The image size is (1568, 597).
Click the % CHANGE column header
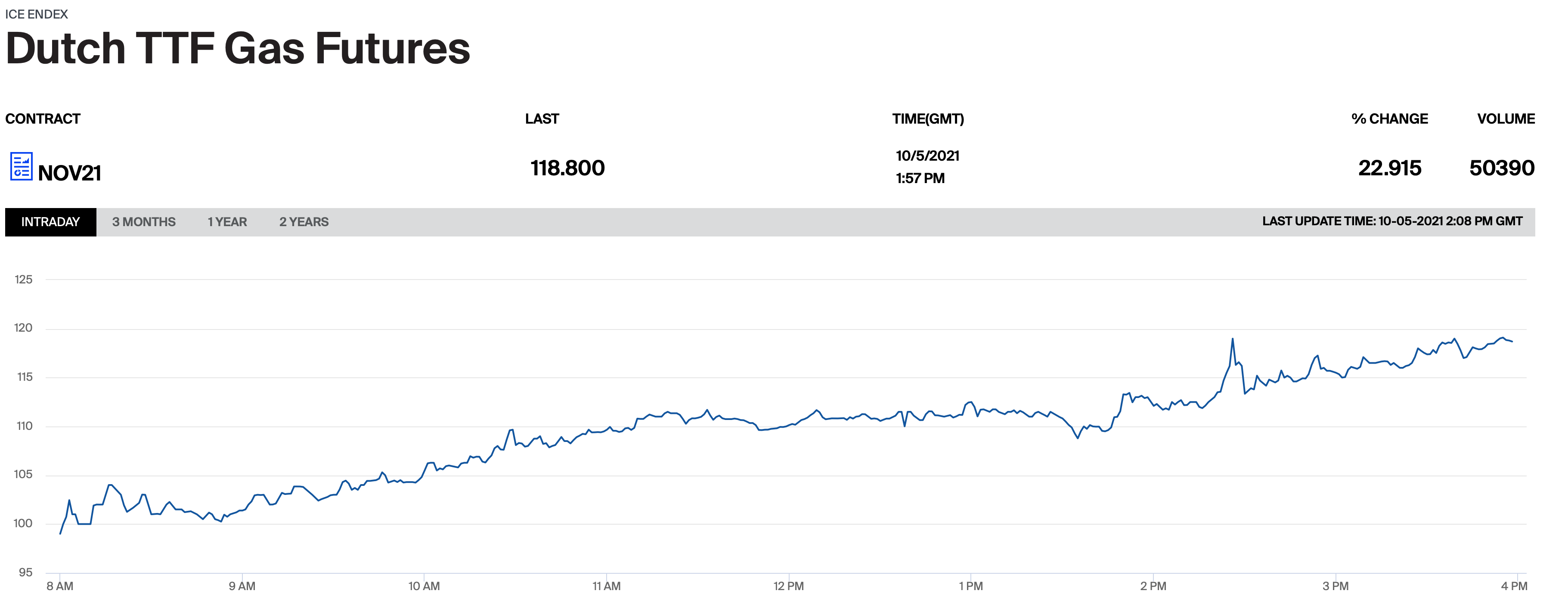[x=1389, y=119]
